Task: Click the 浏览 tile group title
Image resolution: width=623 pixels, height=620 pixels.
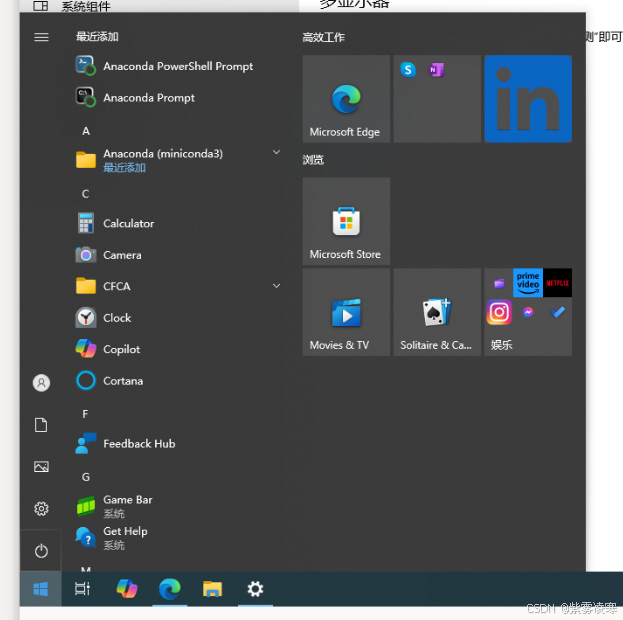Action: coord(313,160)
